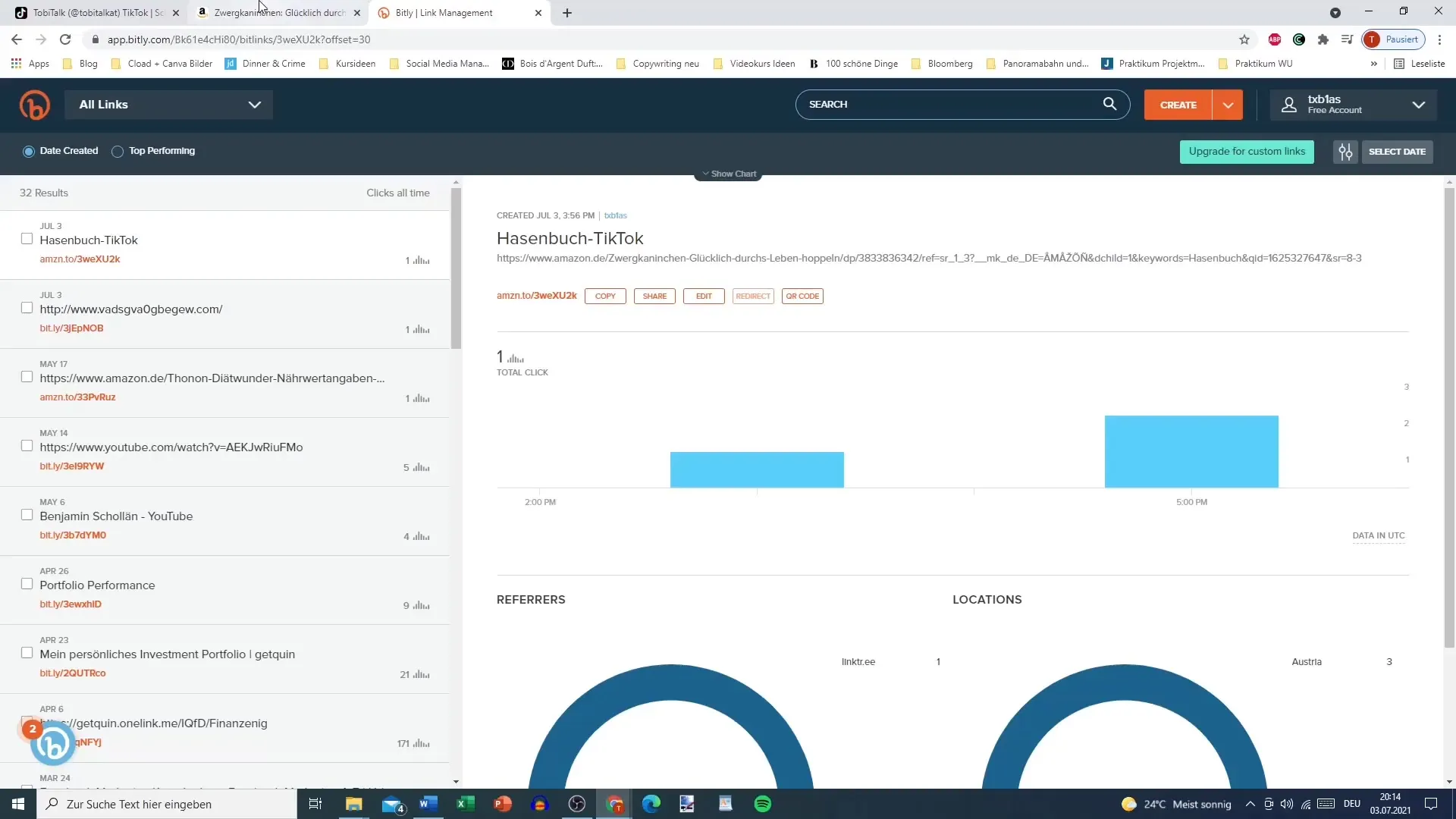Switch to the Zwergkaninchen Amazon tab

[277, 13]
